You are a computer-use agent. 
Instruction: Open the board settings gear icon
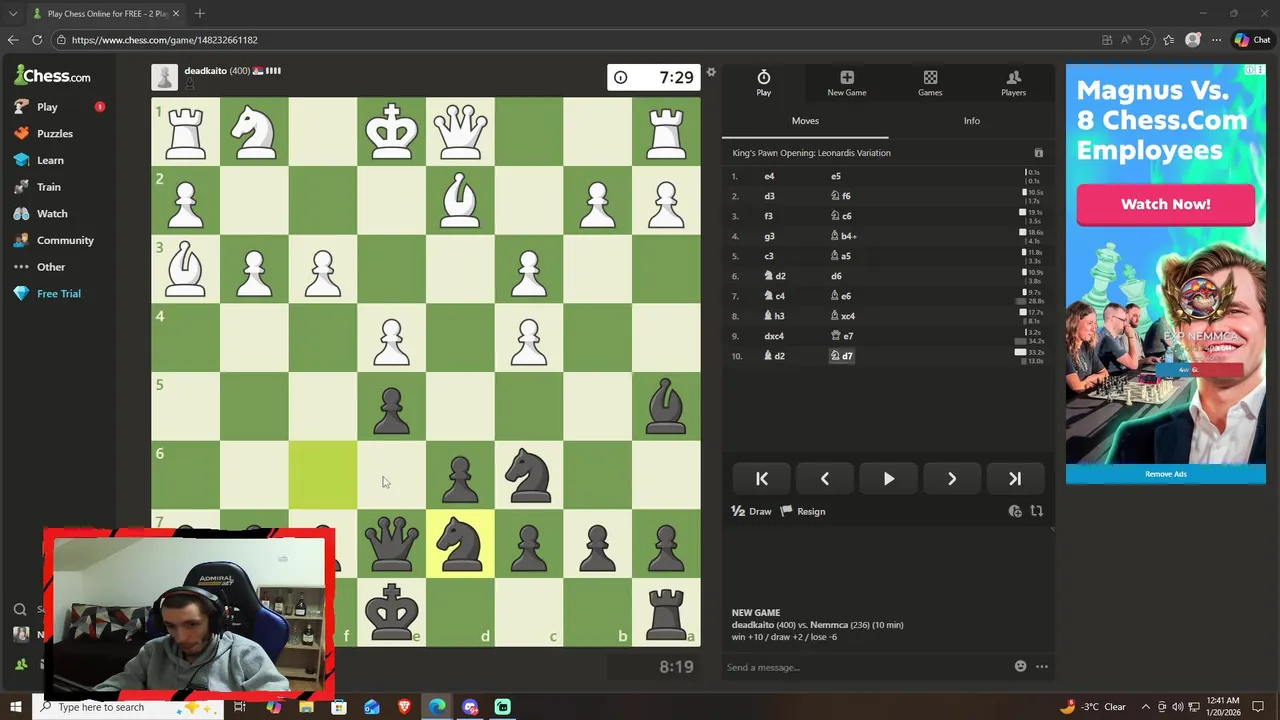pyautogui.click(x=711, y=72)
